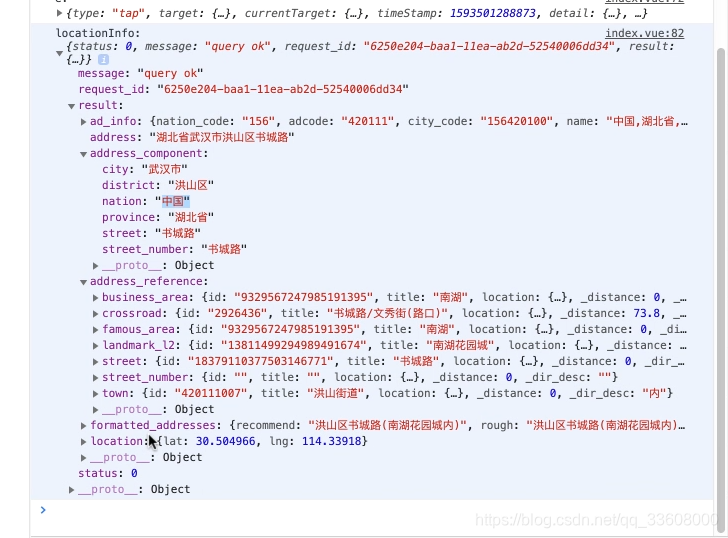Click the district "洪山区" value
Screen dimensions: 728x538
pyautogui.click(x=191, y=185)
